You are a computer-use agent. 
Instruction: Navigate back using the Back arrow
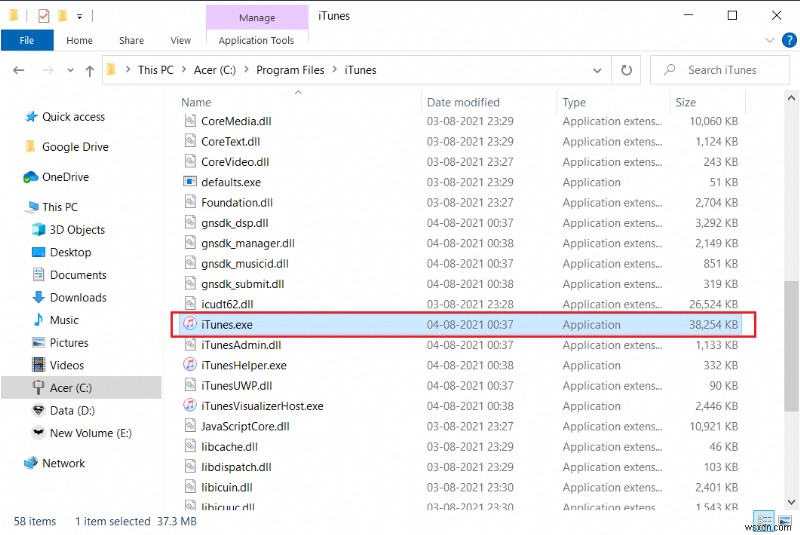pyautogui.click(x=19, y=70)
